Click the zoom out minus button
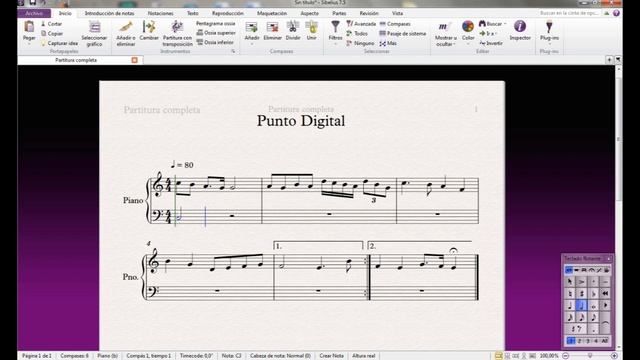The image size is (640, 360). 566,356
